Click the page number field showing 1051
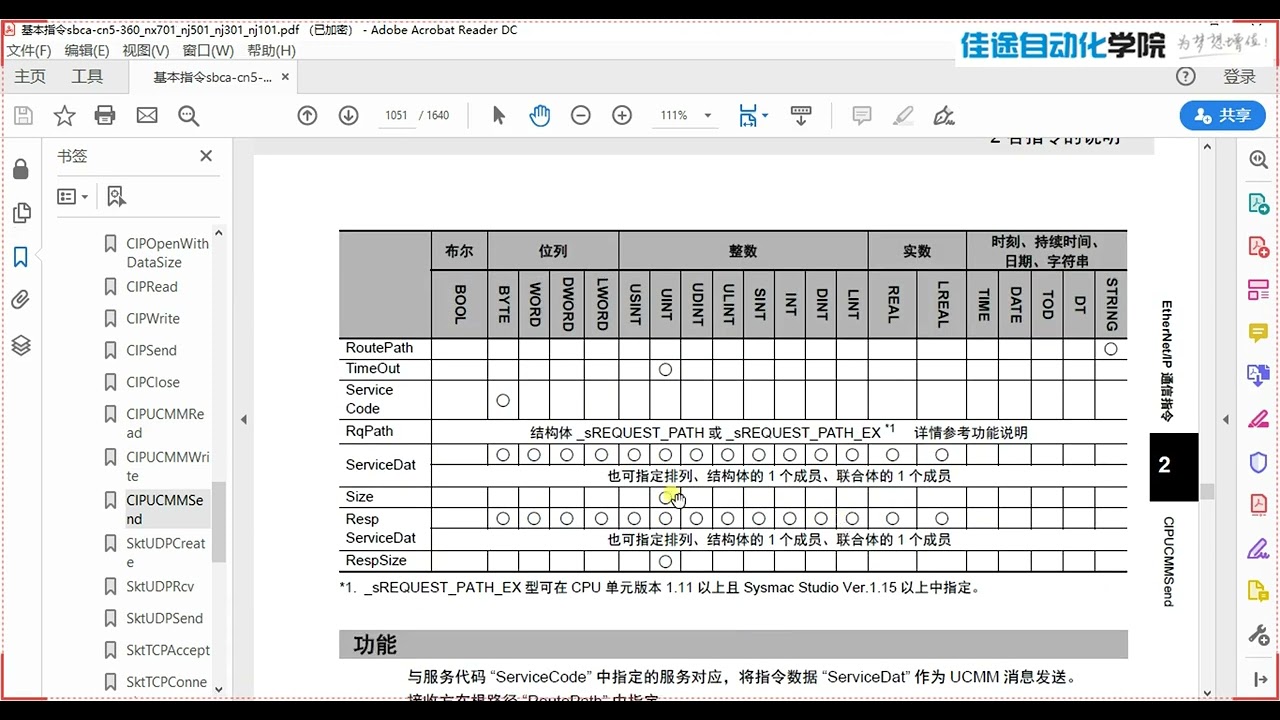This screenshot has width=1280, height=720. pyautogui.click(x=396, y=116)
